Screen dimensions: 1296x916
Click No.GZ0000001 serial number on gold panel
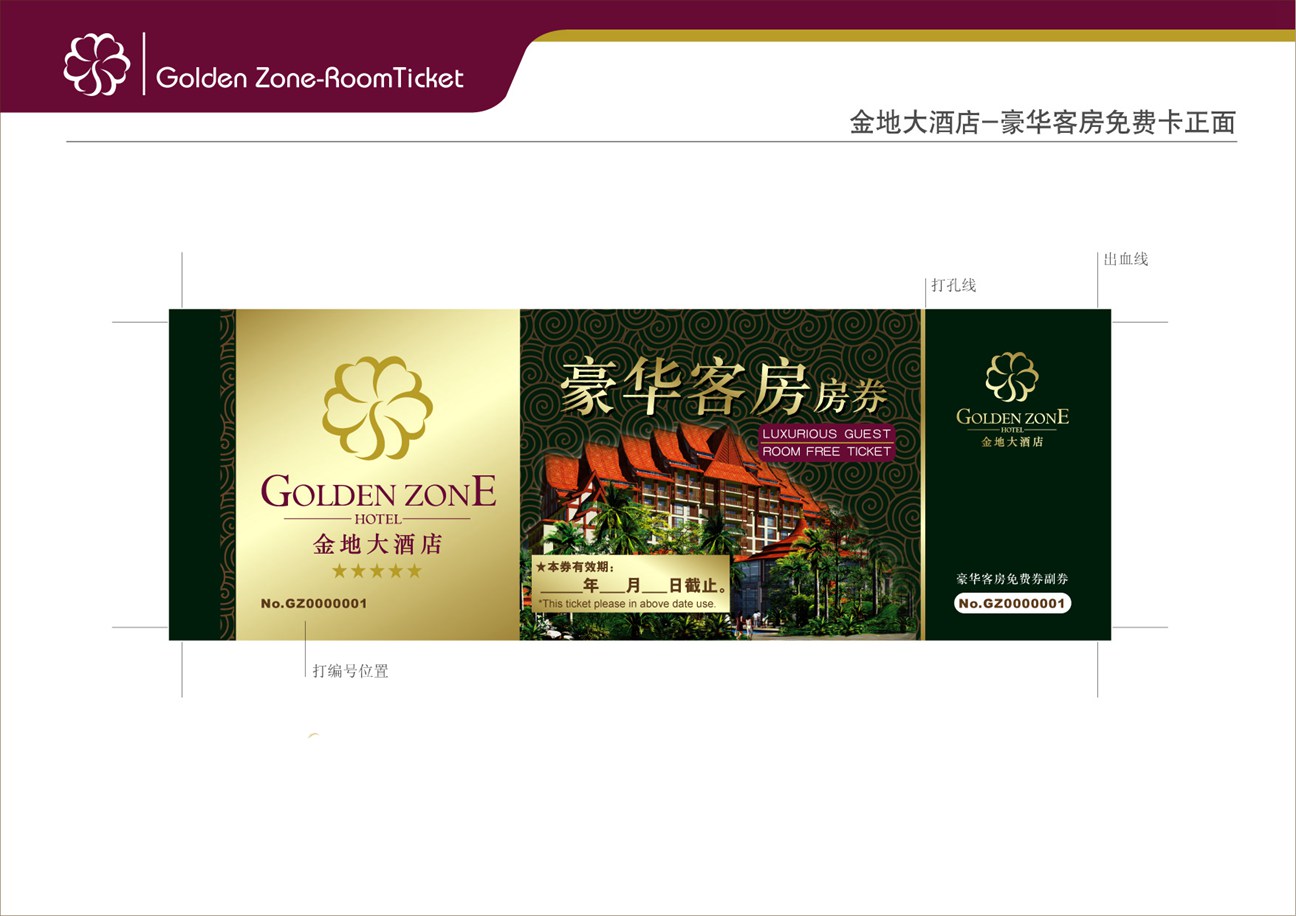point(314,604)
